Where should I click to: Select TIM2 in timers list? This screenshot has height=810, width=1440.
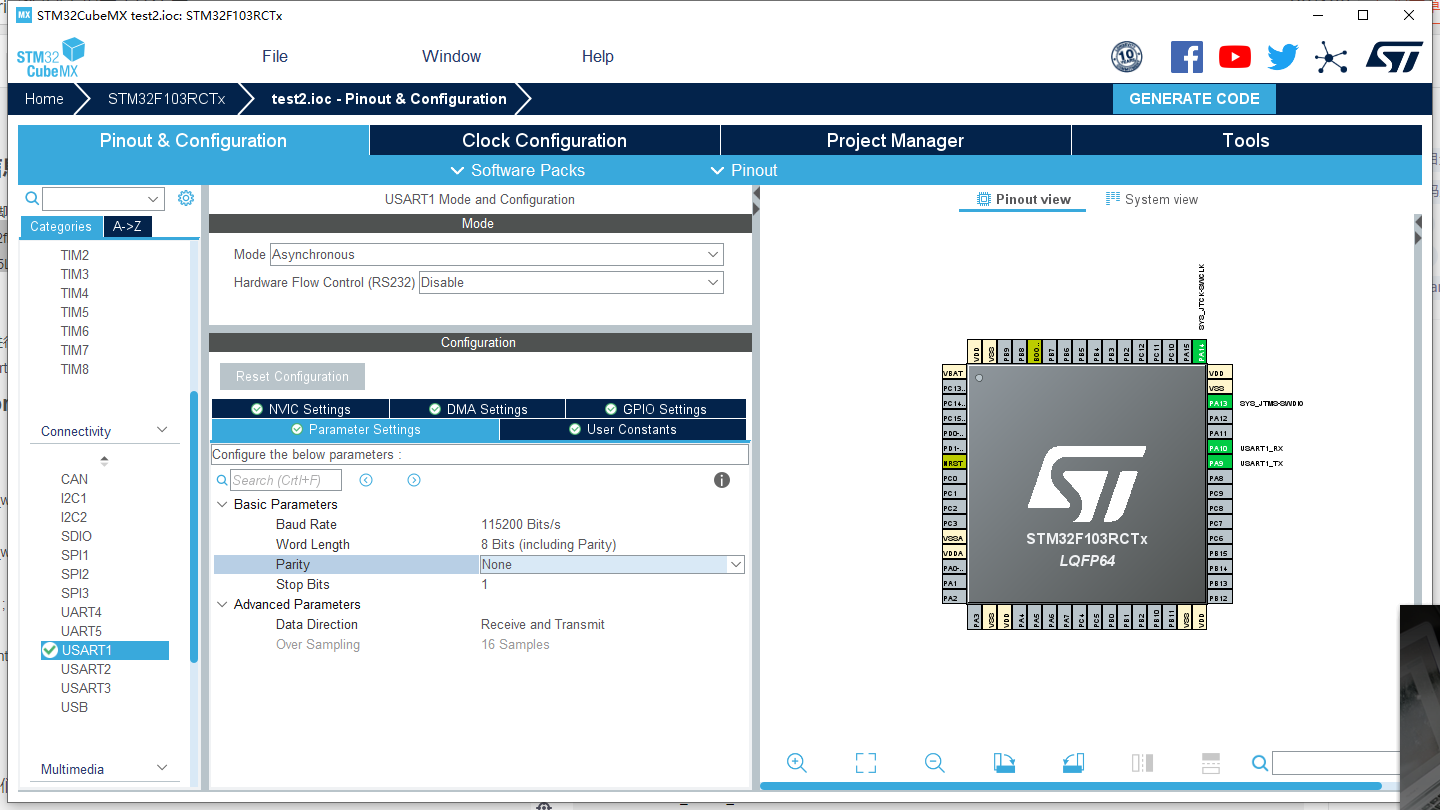[75, 256]
